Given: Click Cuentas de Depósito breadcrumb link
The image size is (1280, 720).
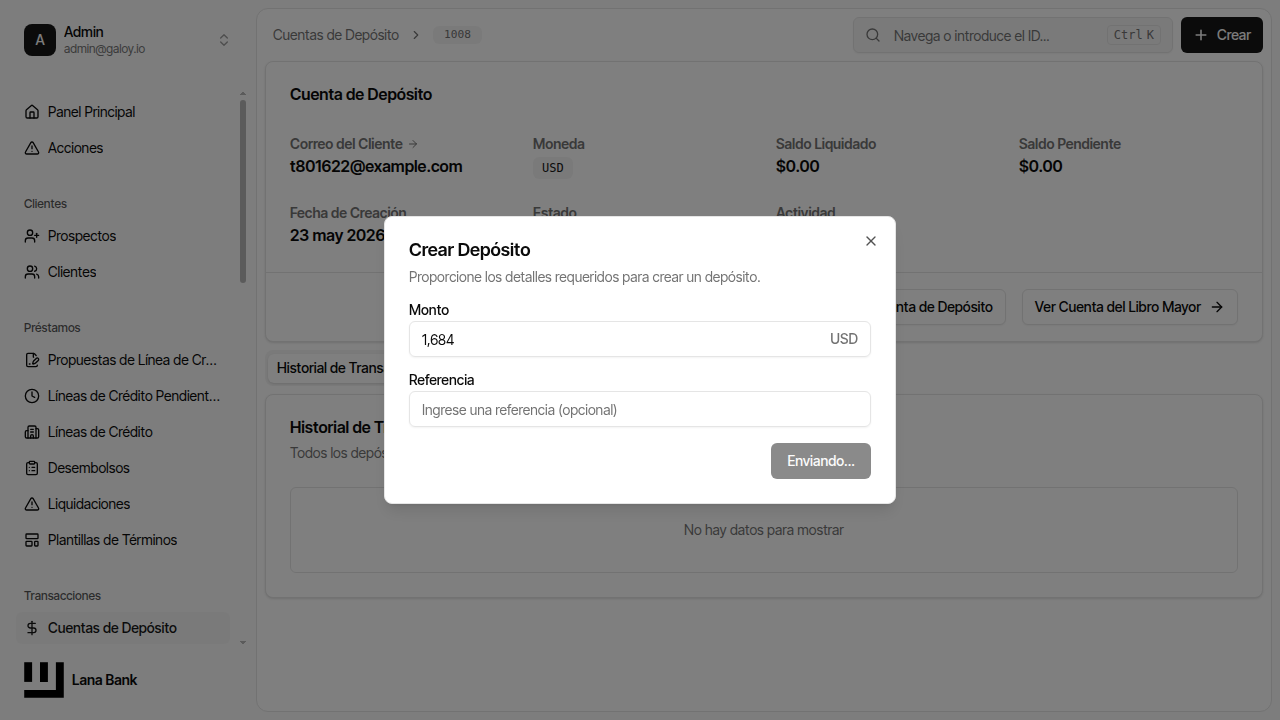Looking at the screenshot, I should point(336,35).
